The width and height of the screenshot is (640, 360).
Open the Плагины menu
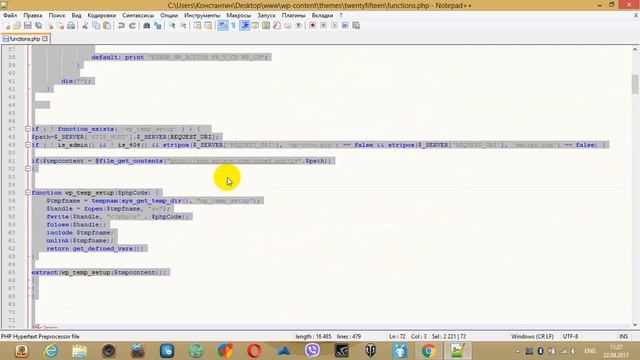[293, 16]
